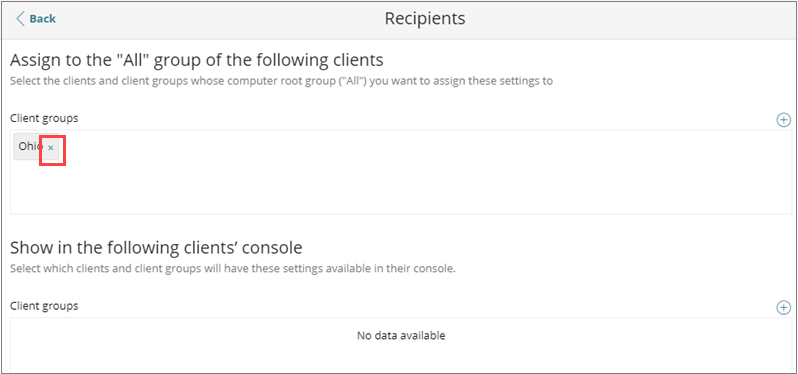Click 'Show in the following clients' console' heading
The height and width of the screenshot is (374, 798).
tap(156, 247)
